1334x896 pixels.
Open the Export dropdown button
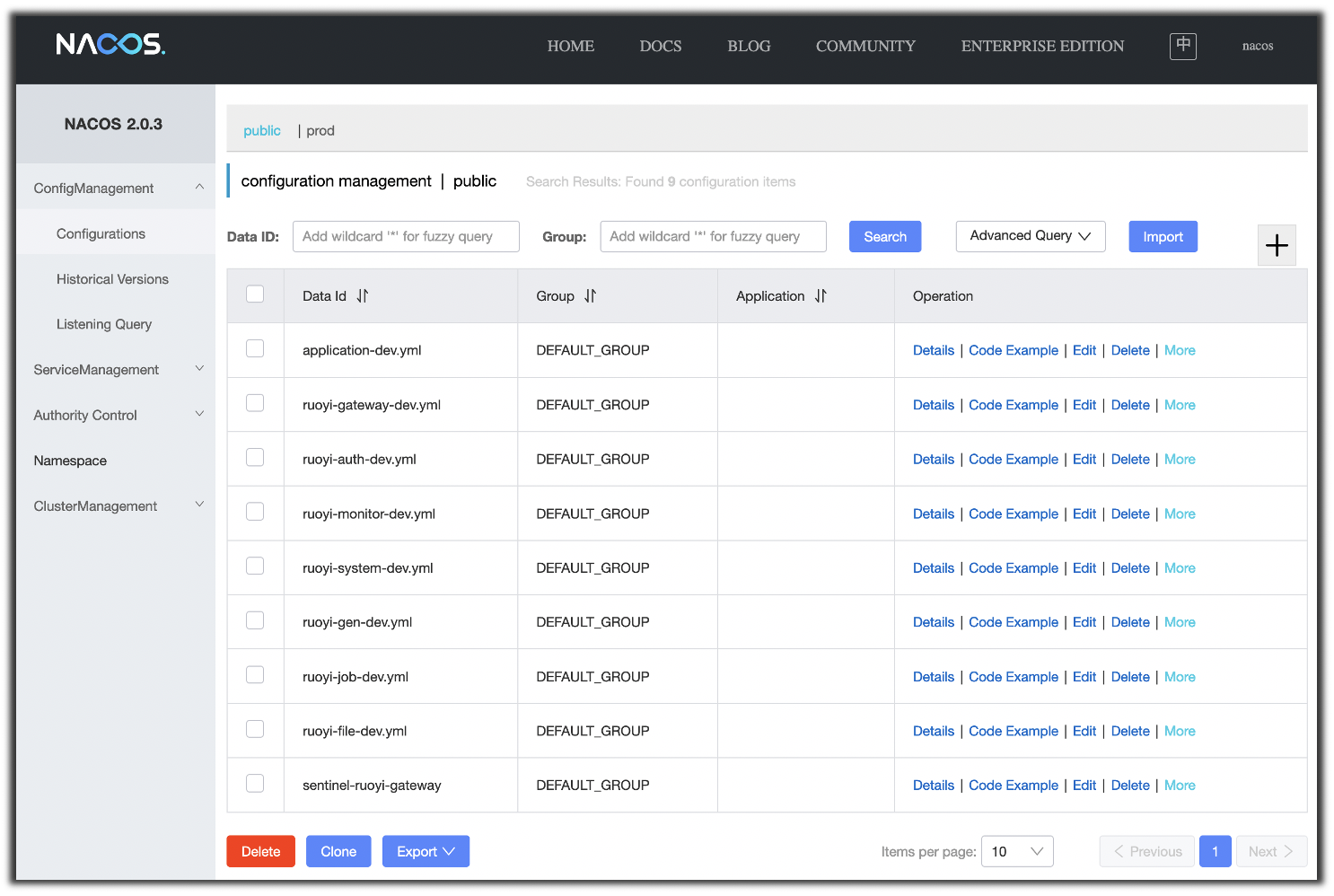[426, 851]
